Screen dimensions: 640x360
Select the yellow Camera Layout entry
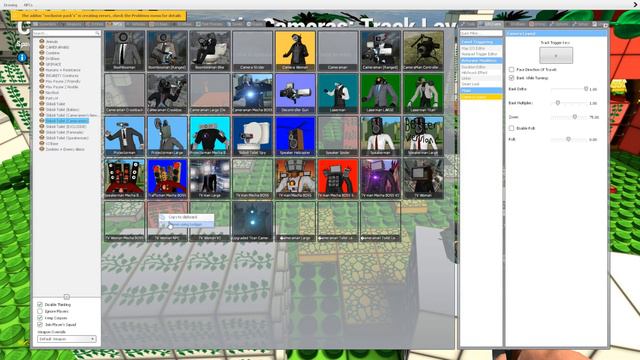tap(481, 97)
